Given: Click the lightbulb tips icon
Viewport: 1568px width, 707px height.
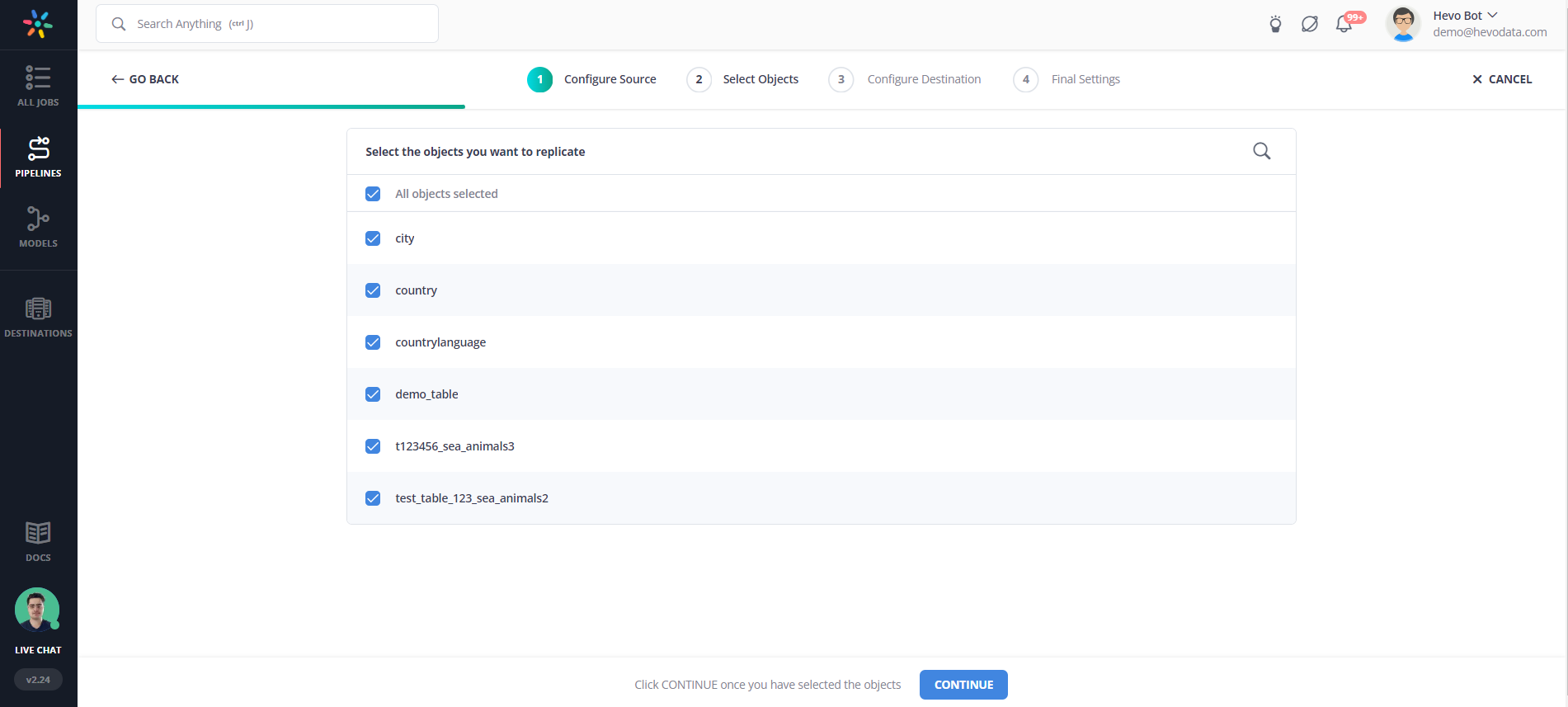Looking at the screenshot, I should click(x=1275, y=24).
